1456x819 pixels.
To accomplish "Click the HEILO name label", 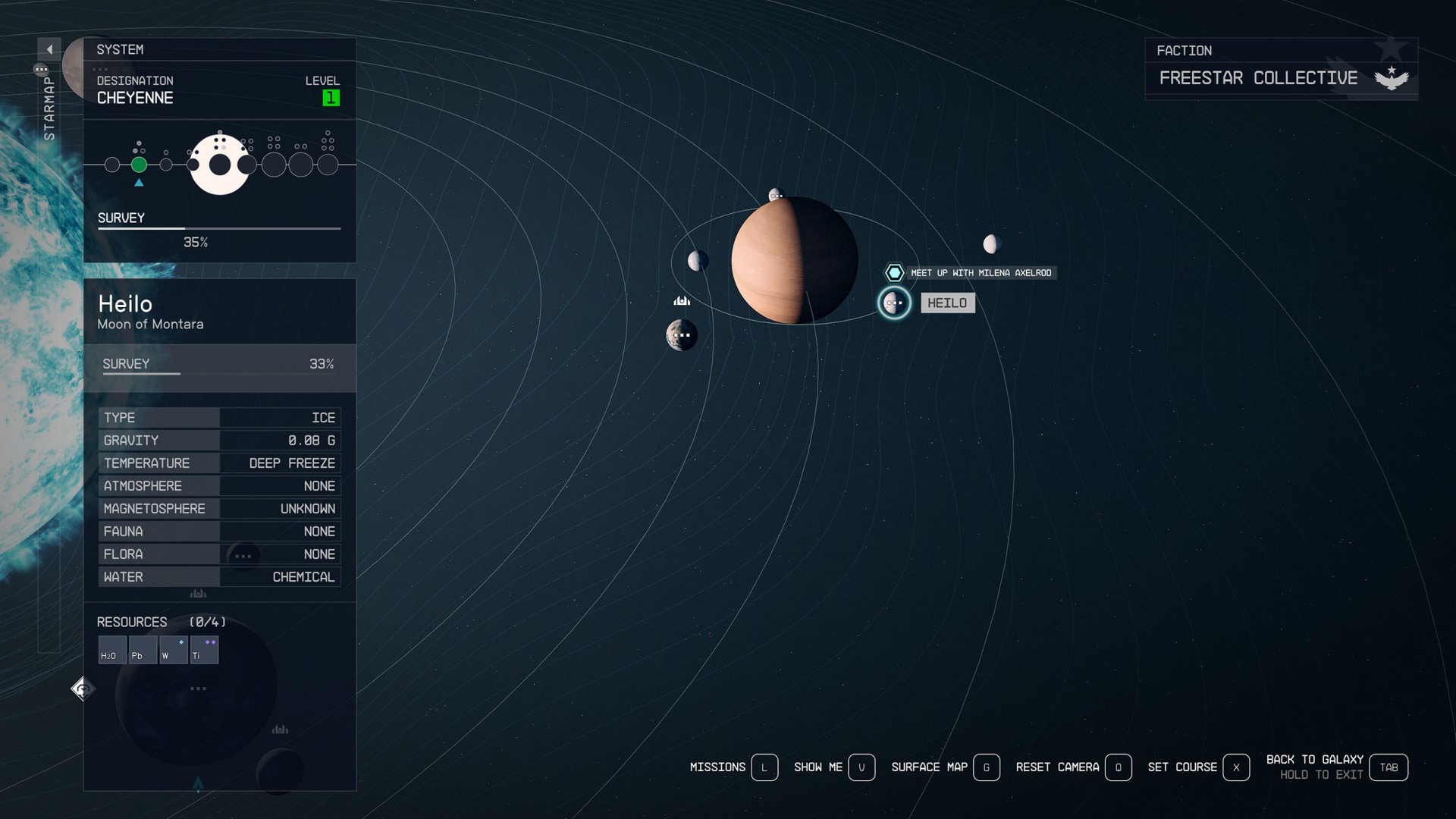I will 947,303.
